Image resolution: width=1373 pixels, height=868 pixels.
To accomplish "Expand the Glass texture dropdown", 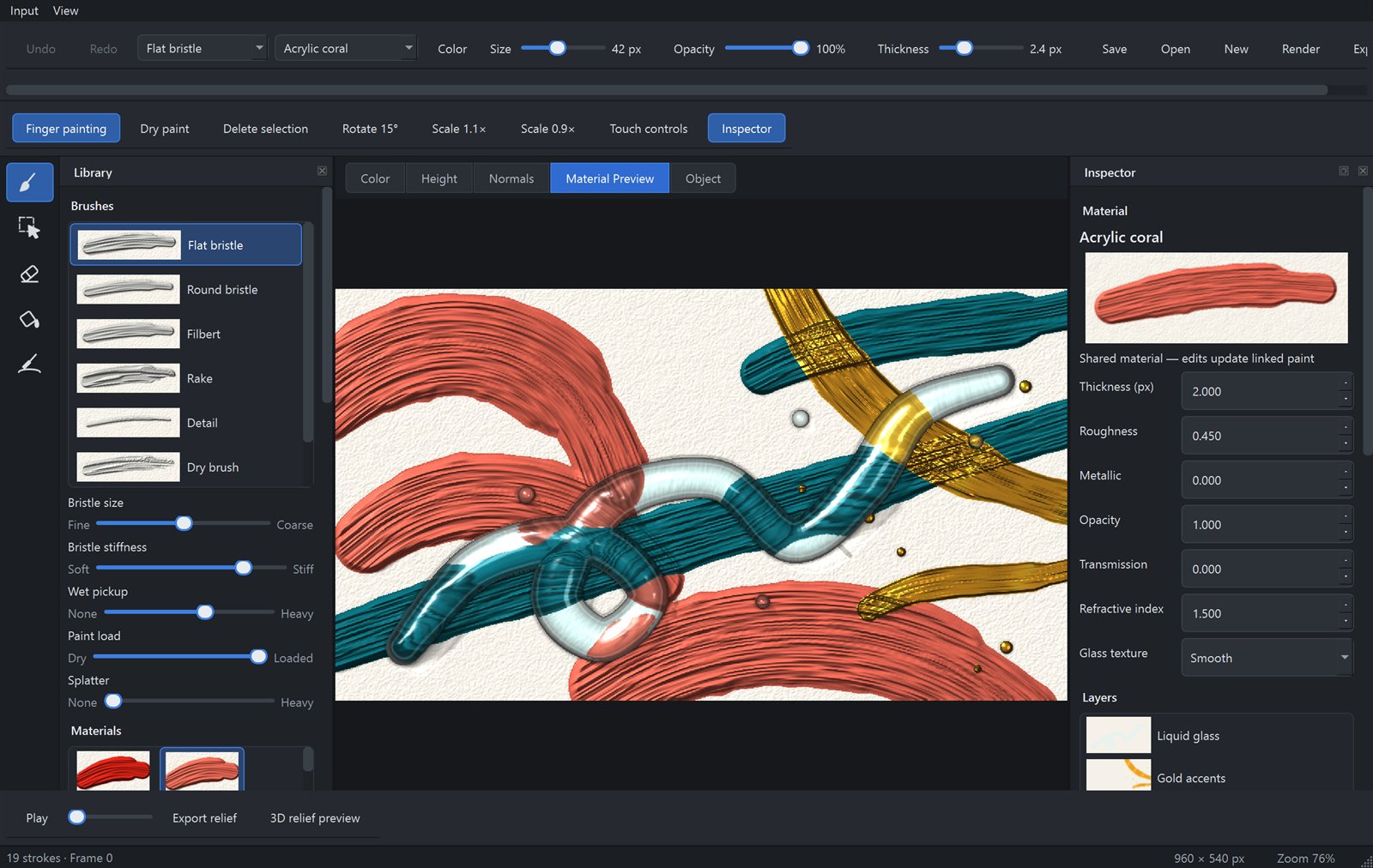I will coord(1267,658).
